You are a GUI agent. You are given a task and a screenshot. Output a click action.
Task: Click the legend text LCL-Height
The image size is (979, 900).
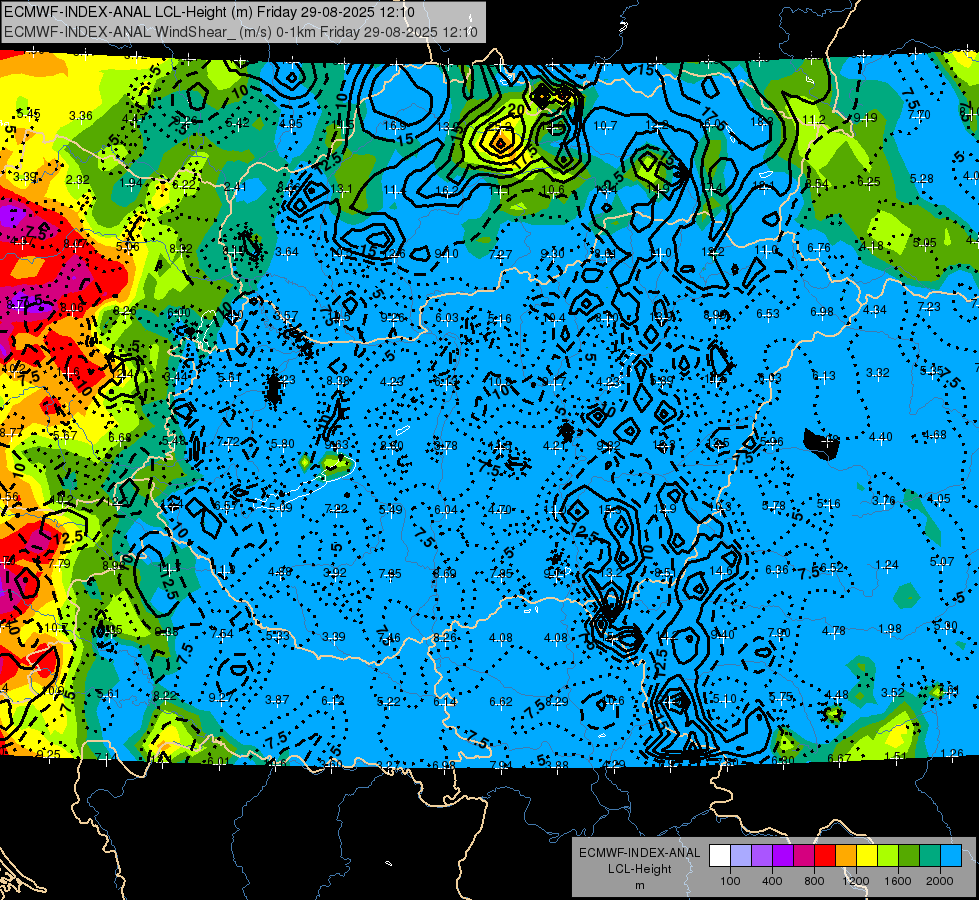point(639,869)
